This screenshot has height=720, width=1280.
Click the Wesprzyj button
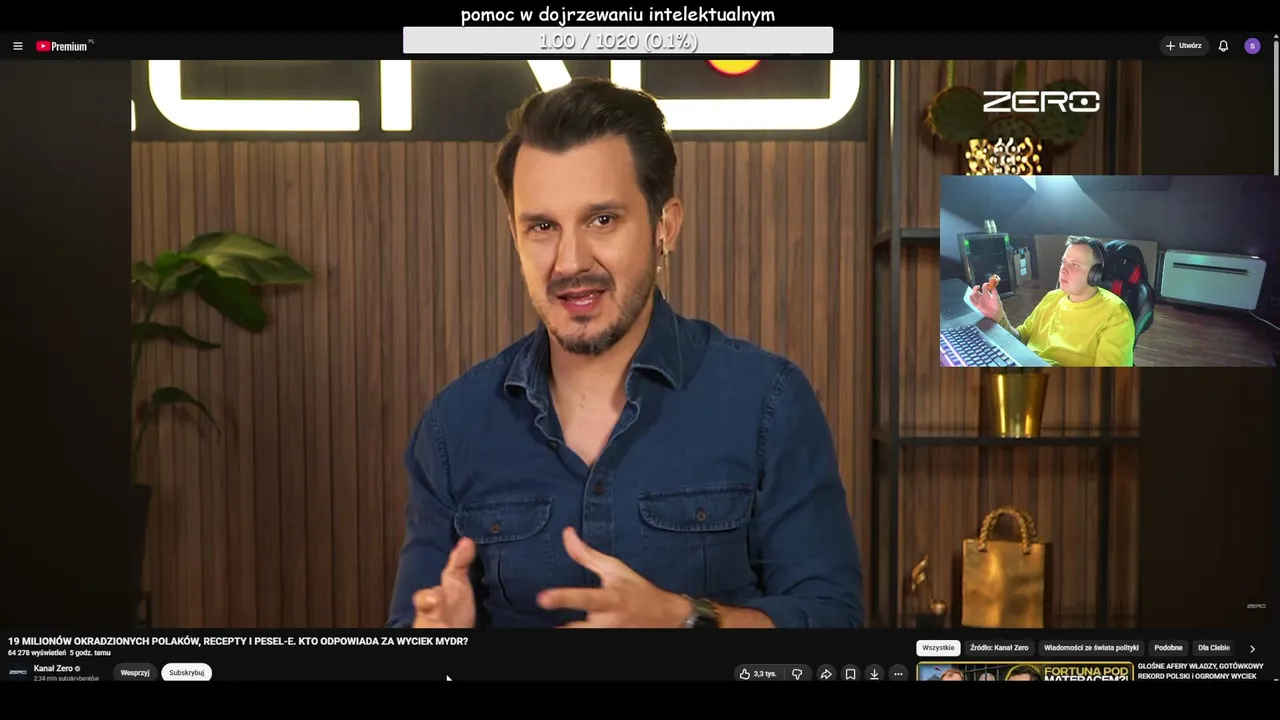135,673
